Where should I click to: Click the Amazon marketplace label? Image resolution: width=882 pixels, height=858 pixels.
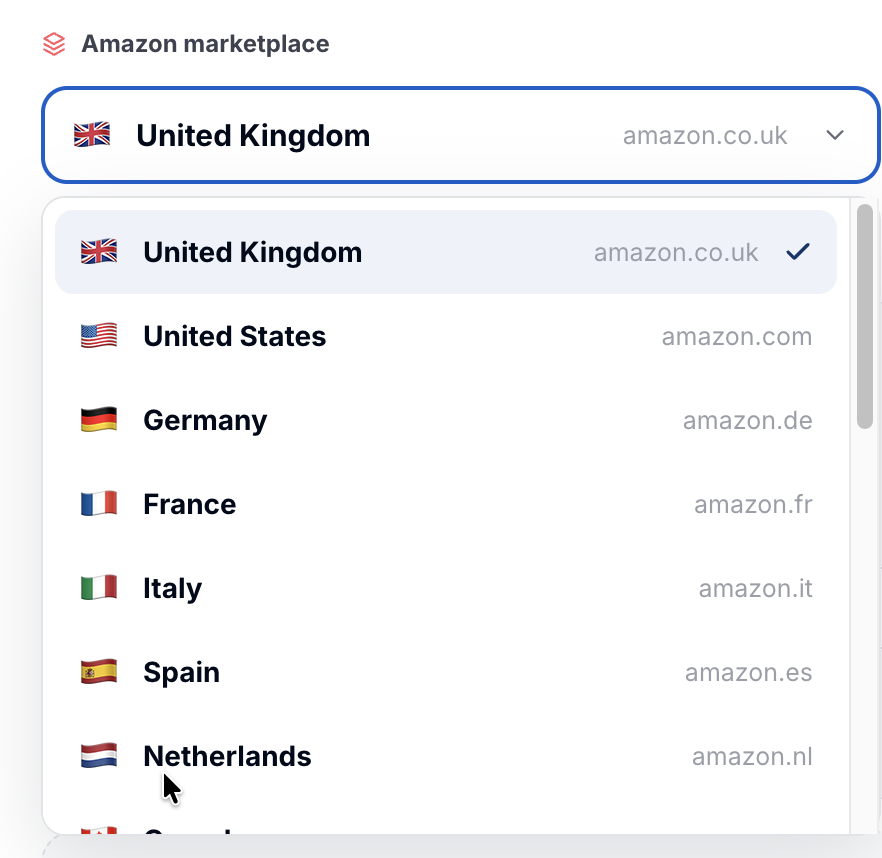coord(205,44)
